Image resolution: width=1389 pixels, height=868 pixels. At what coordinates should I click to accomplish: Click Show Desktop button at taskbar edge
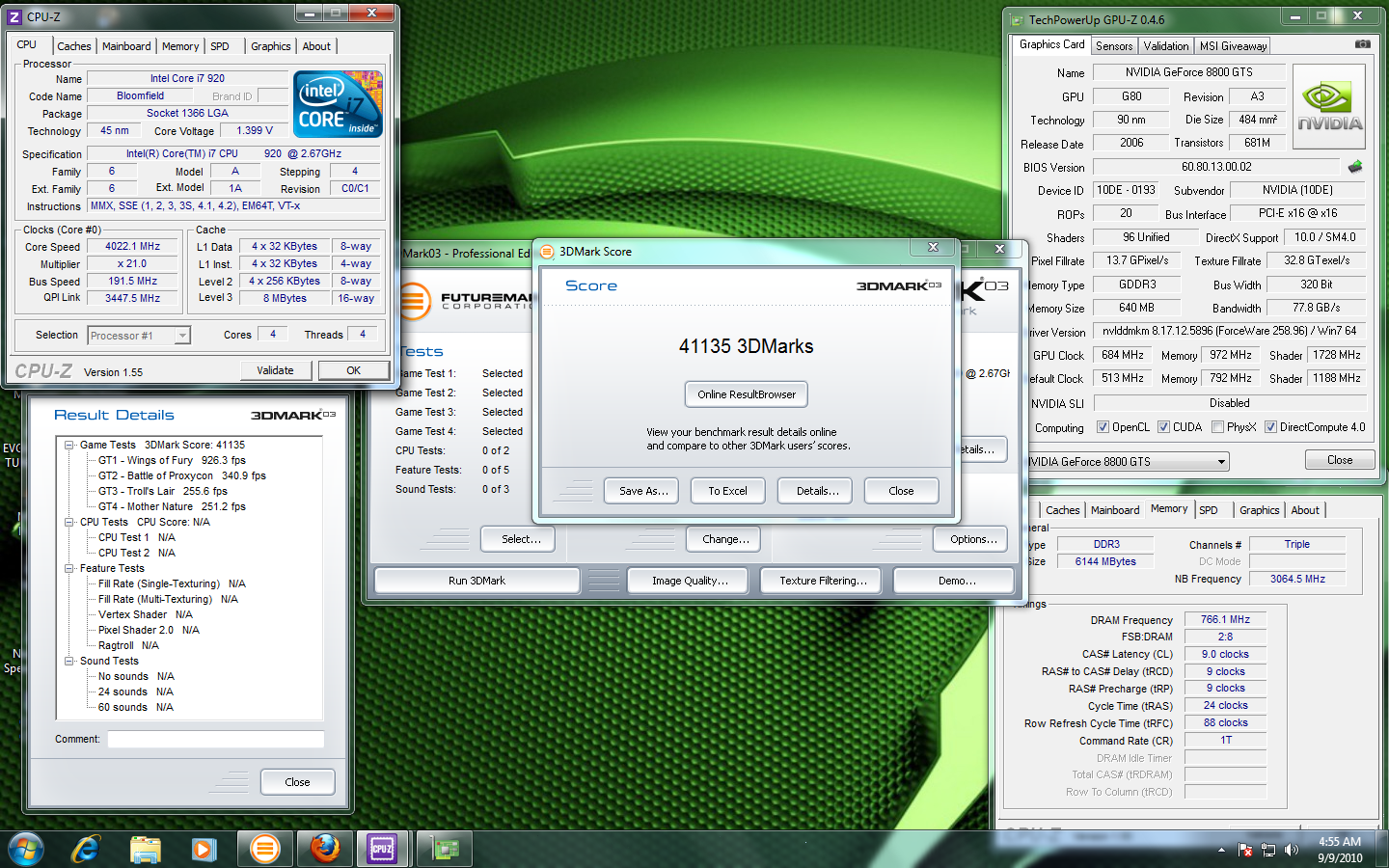pos(1382,850)
